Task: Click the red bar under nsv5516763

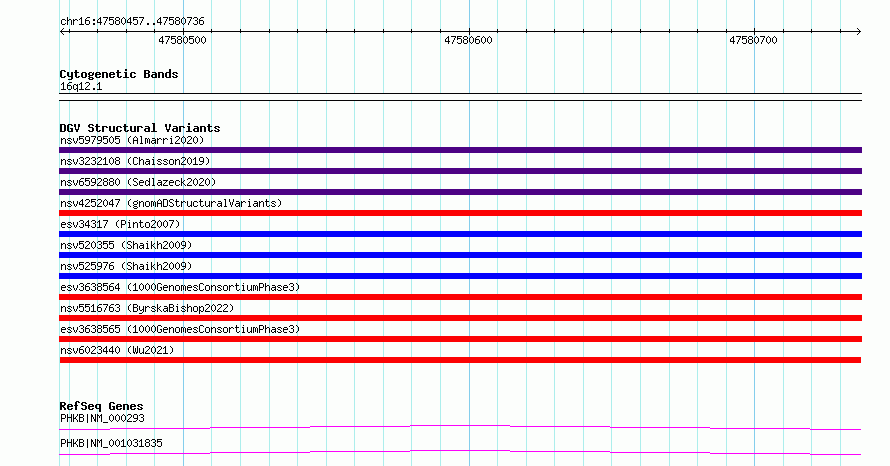Action: click(460, 318)
